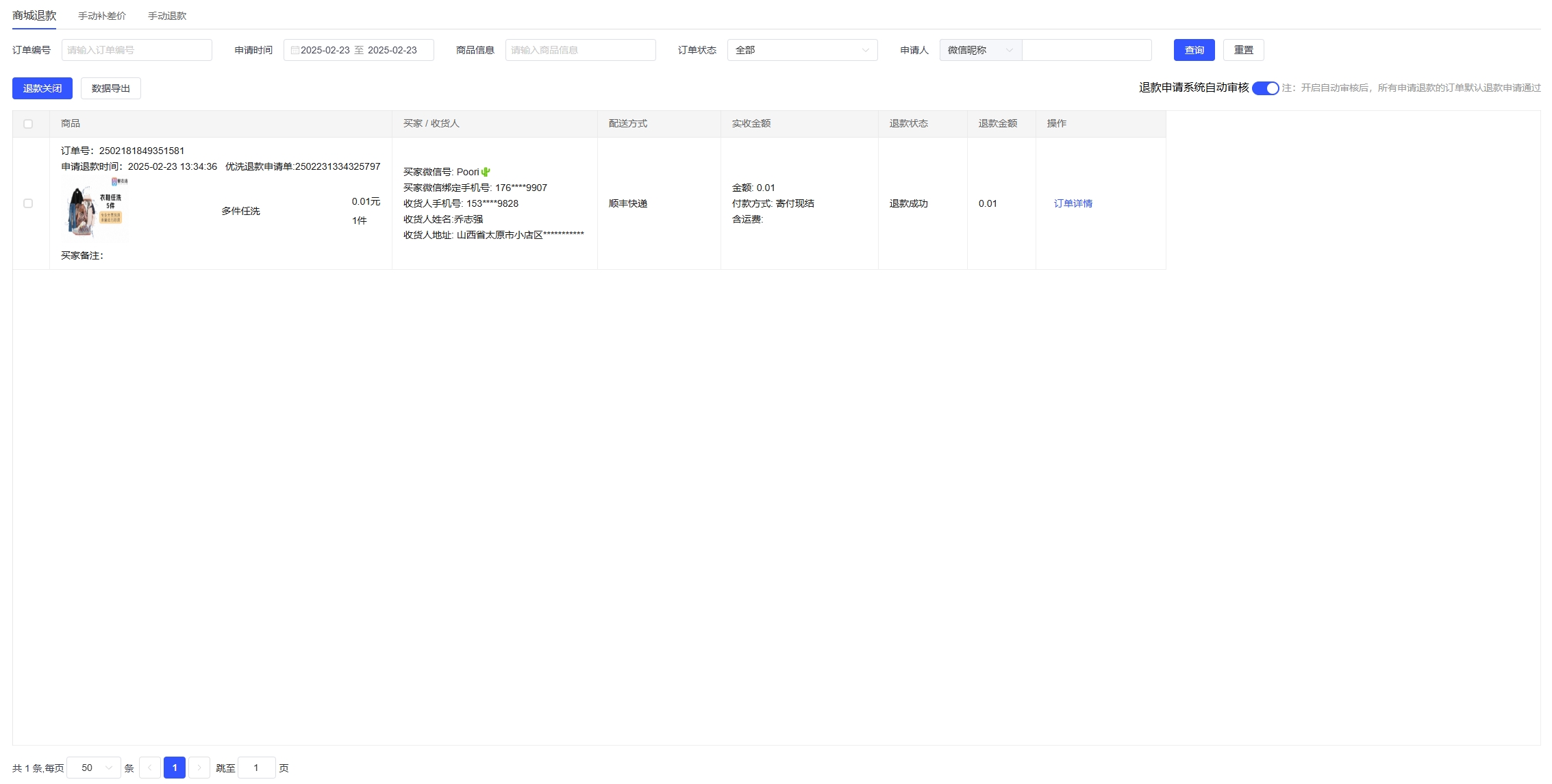The height and width of the screenshot is (784, 1552).
Task: Open the 订单状态 dropdown showing 全部
Action: [802, 50]
